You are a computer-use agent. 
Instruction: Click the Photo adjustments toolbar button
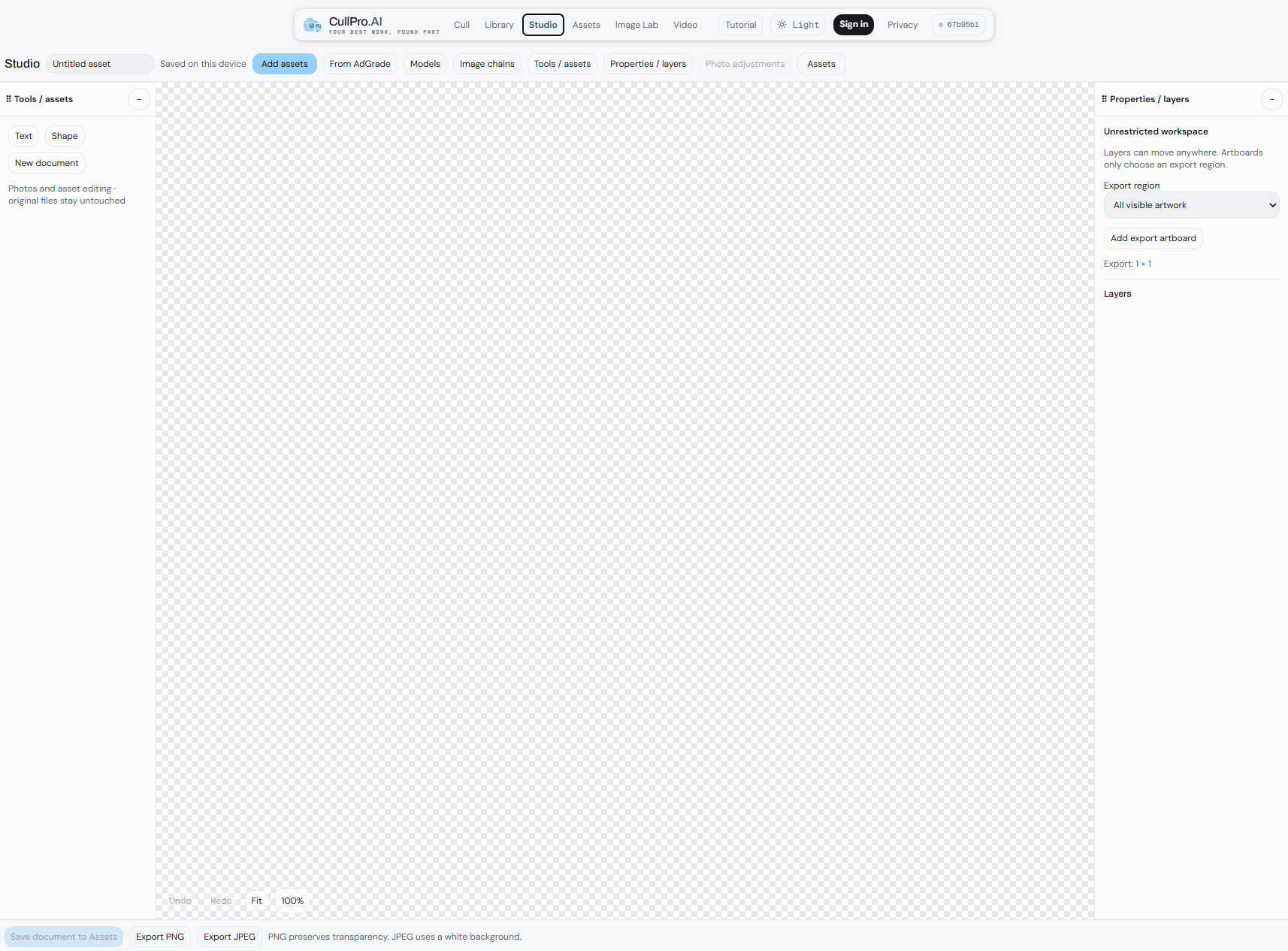pos(745,64)
